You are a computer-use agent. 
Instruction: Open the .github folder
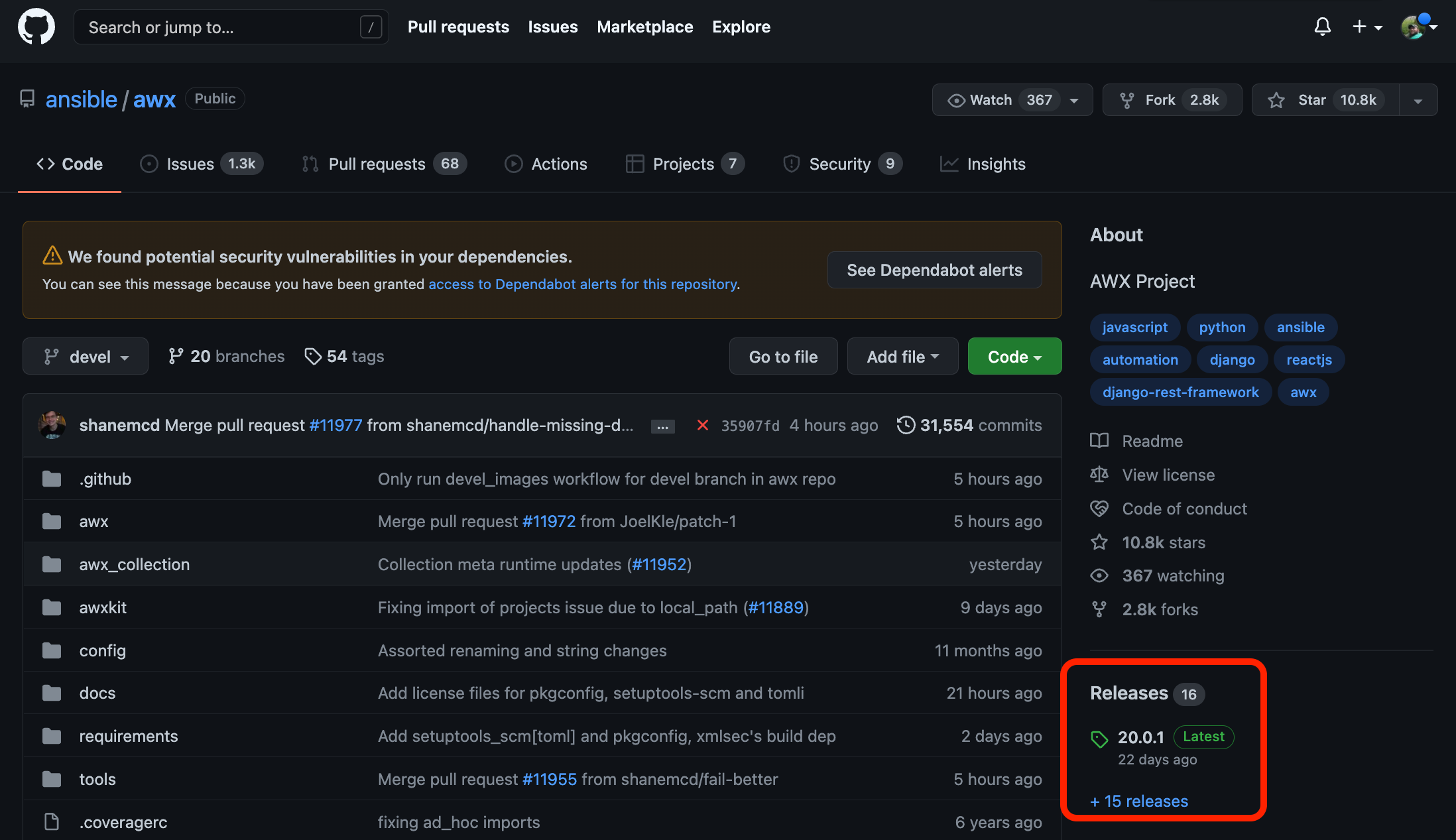105,479
